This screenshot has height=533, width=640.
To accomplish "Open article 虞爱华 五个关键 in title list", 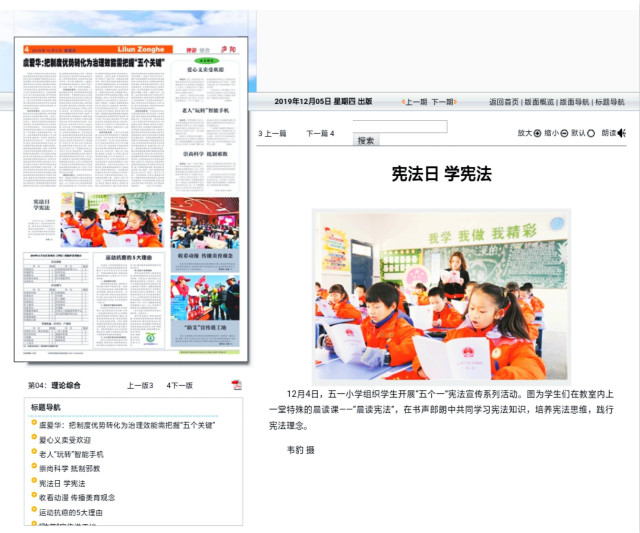I will [127, 425].
